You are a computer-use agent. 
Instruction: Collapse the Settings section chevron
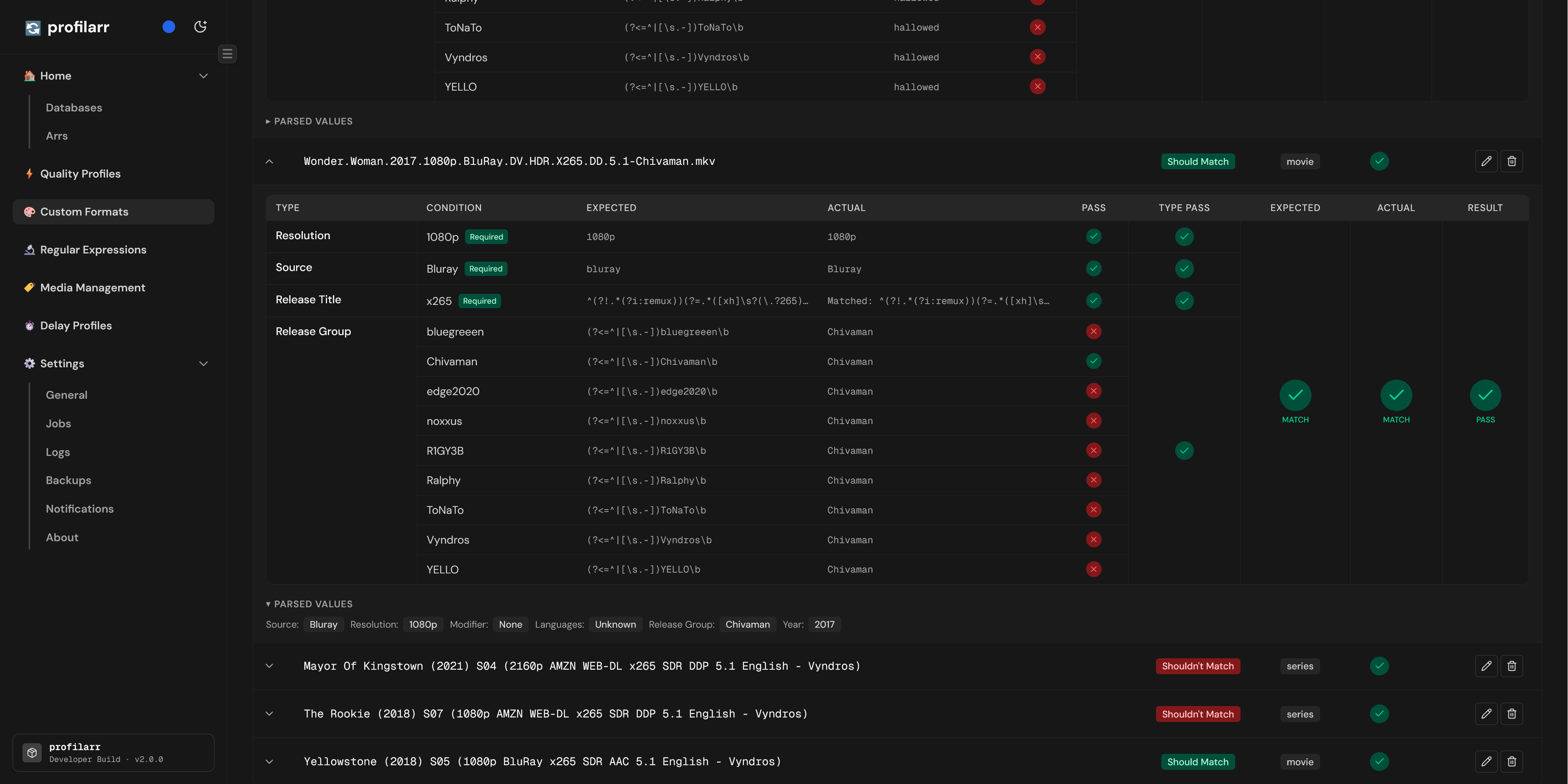click(x=203, y=364)
